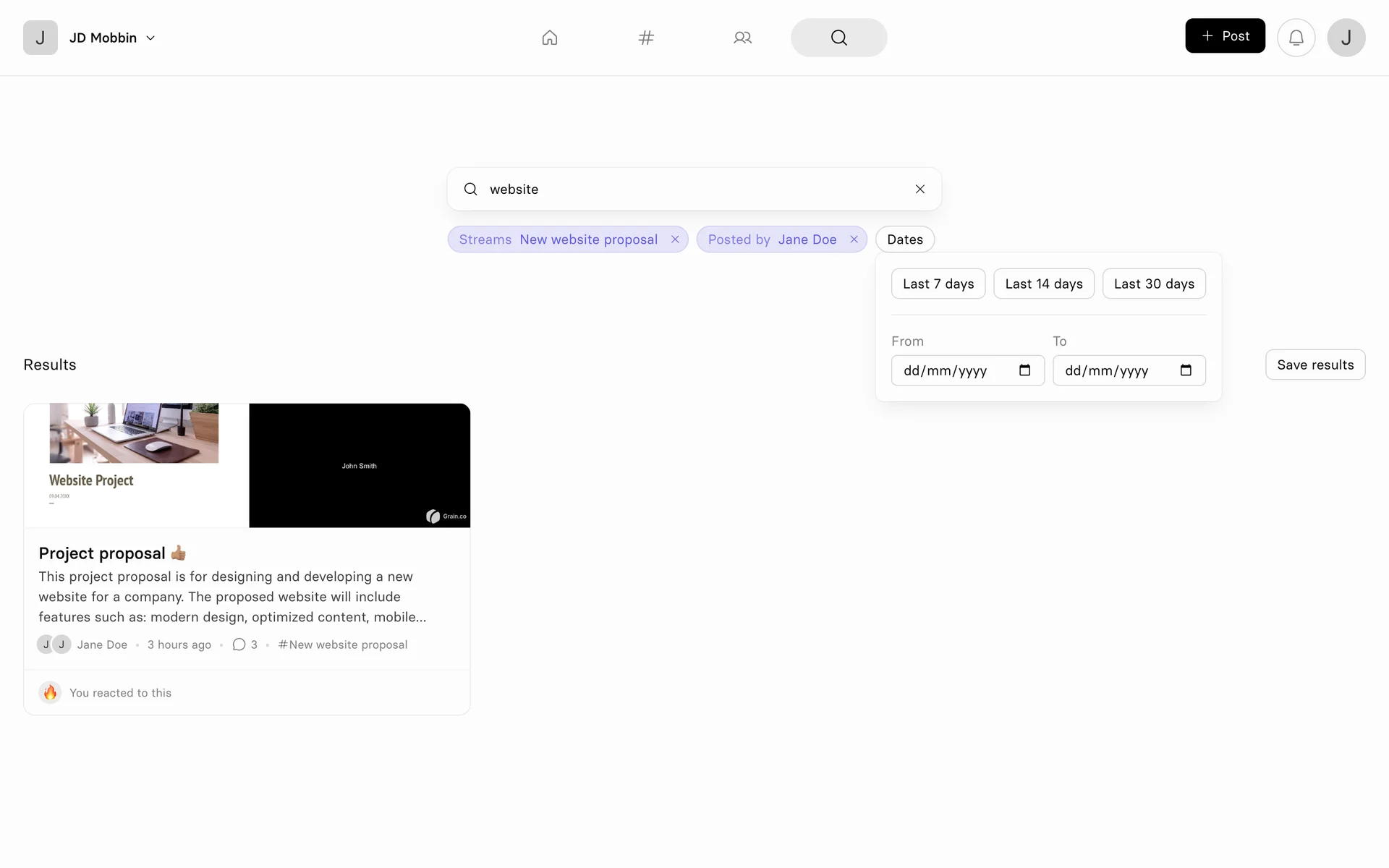Open the Streams hashtag icon
Screen dimensions: 1389x868
[x=646, y=38]
